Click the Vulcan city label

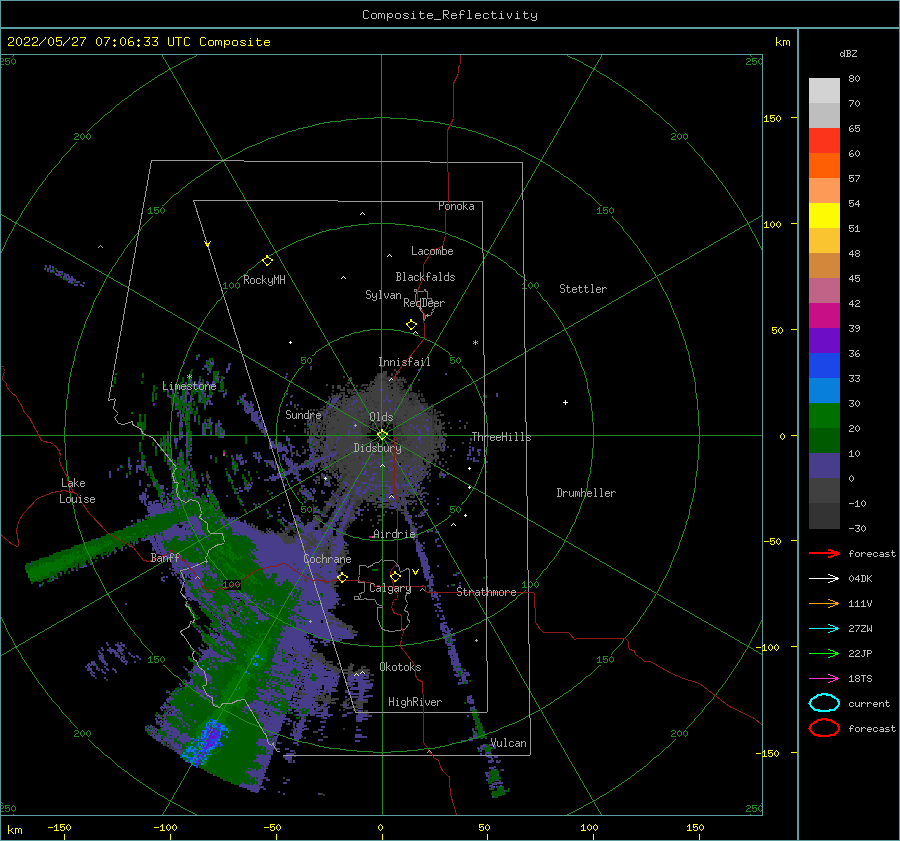pyautogui.click(x=508, y=743)
